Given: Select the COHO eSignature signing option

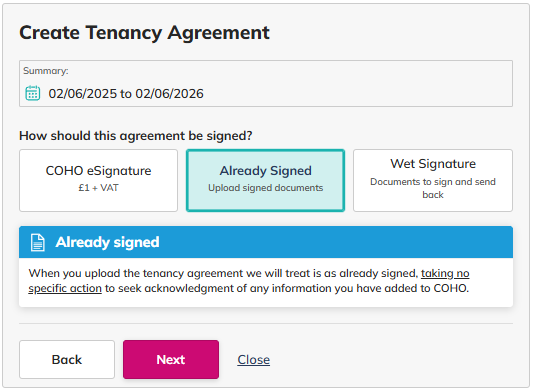Looking at the screenshot, I should (x=98, y=181).
